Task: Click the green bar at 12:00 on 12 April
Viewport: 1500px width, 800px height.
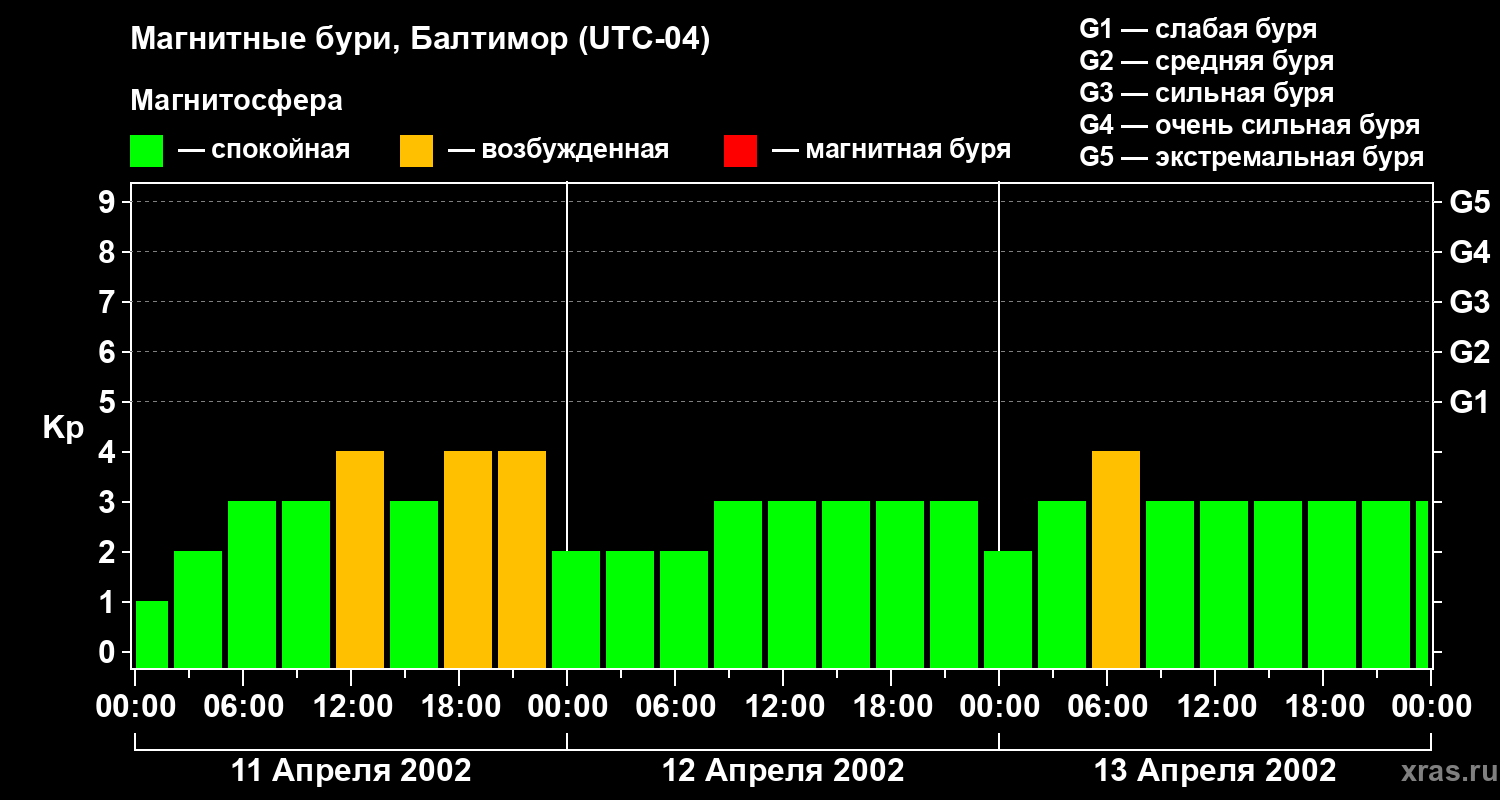Action: (792, 584)
